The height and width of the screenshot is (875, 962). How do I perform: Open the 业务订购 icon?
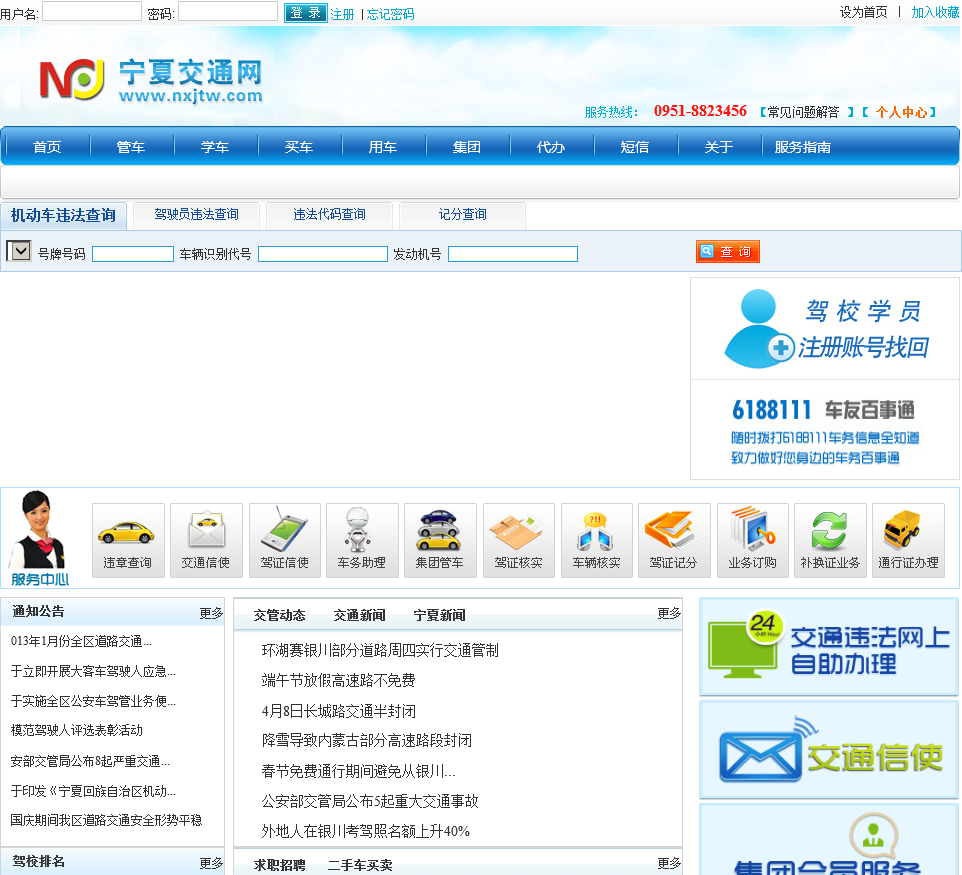[x=752, y=540]
